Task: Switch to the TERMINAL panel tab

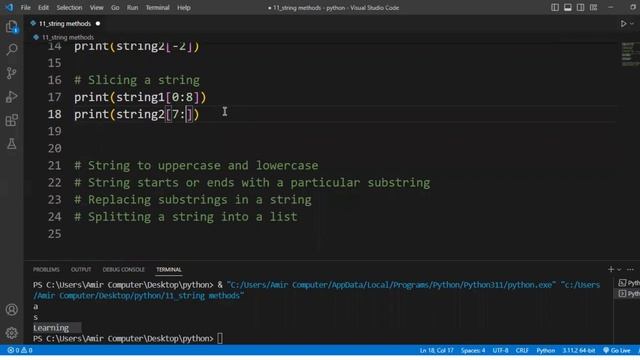Action: click(x=169, y=269)
